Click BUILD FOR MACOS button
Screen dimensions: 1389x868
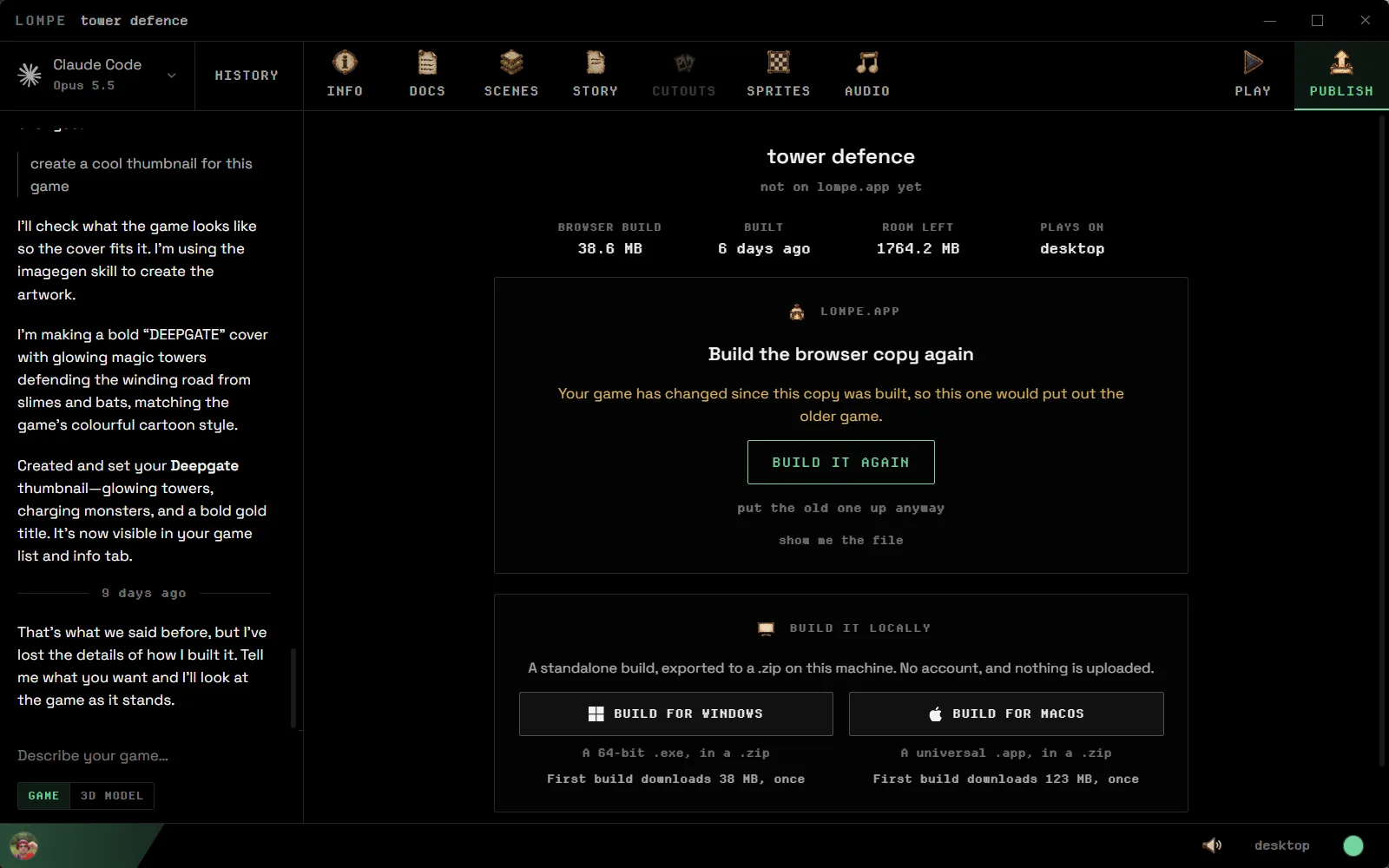point(1006,713)
